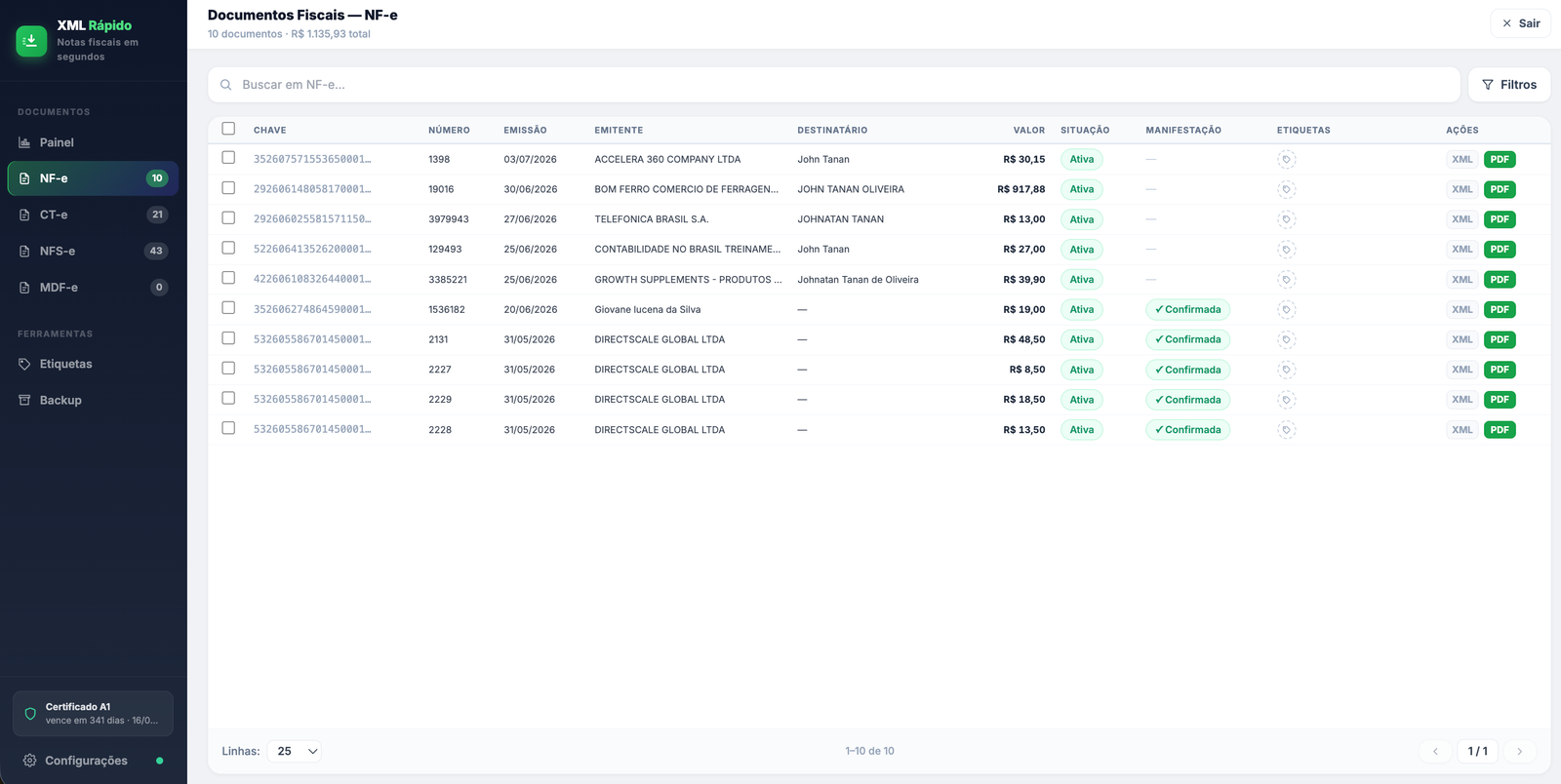Focus the Buscar em NF-e search field
The width and height of the screenshot is (1561, 784).
click(834, 85)
